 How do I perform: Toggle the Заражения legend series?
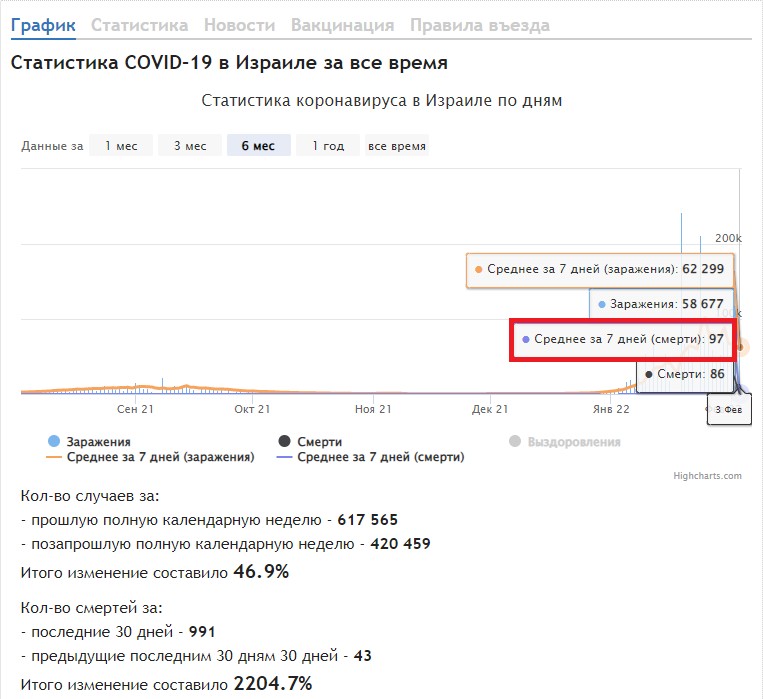click(x=98, y=441)
